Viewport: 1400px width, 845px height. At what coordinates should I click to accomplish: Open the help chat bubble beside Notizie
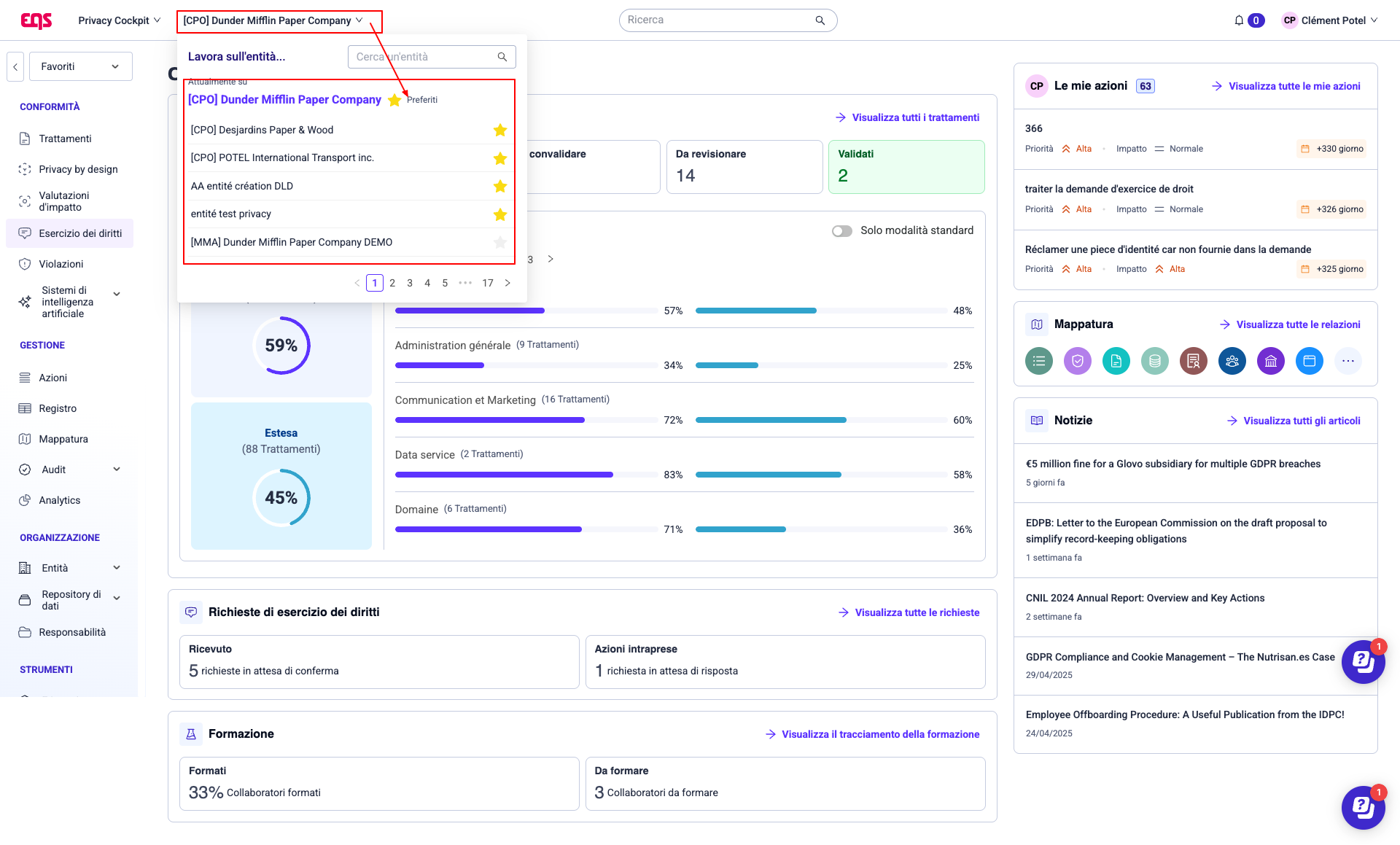1364,662
